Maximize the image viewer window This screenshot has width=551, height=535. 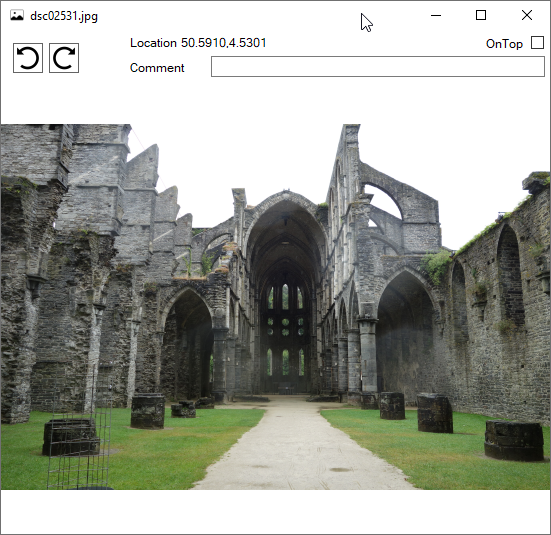click(x=481, y=15)
